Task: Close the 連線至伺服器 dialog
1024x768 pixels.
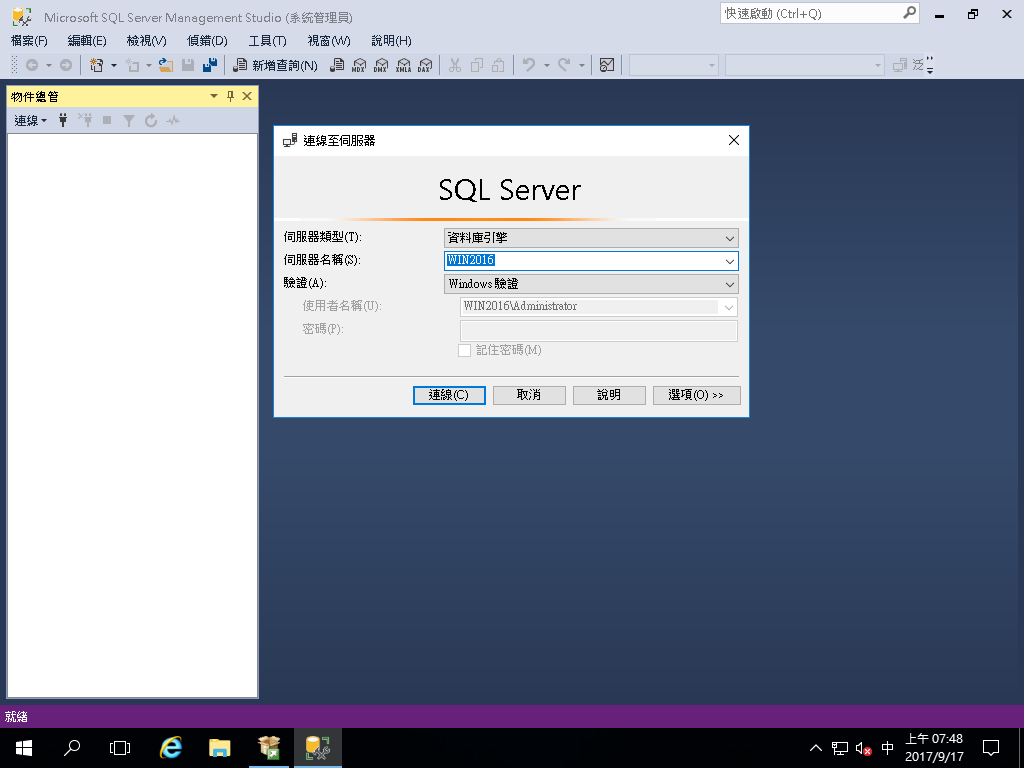Action: (x=733, y=140)
